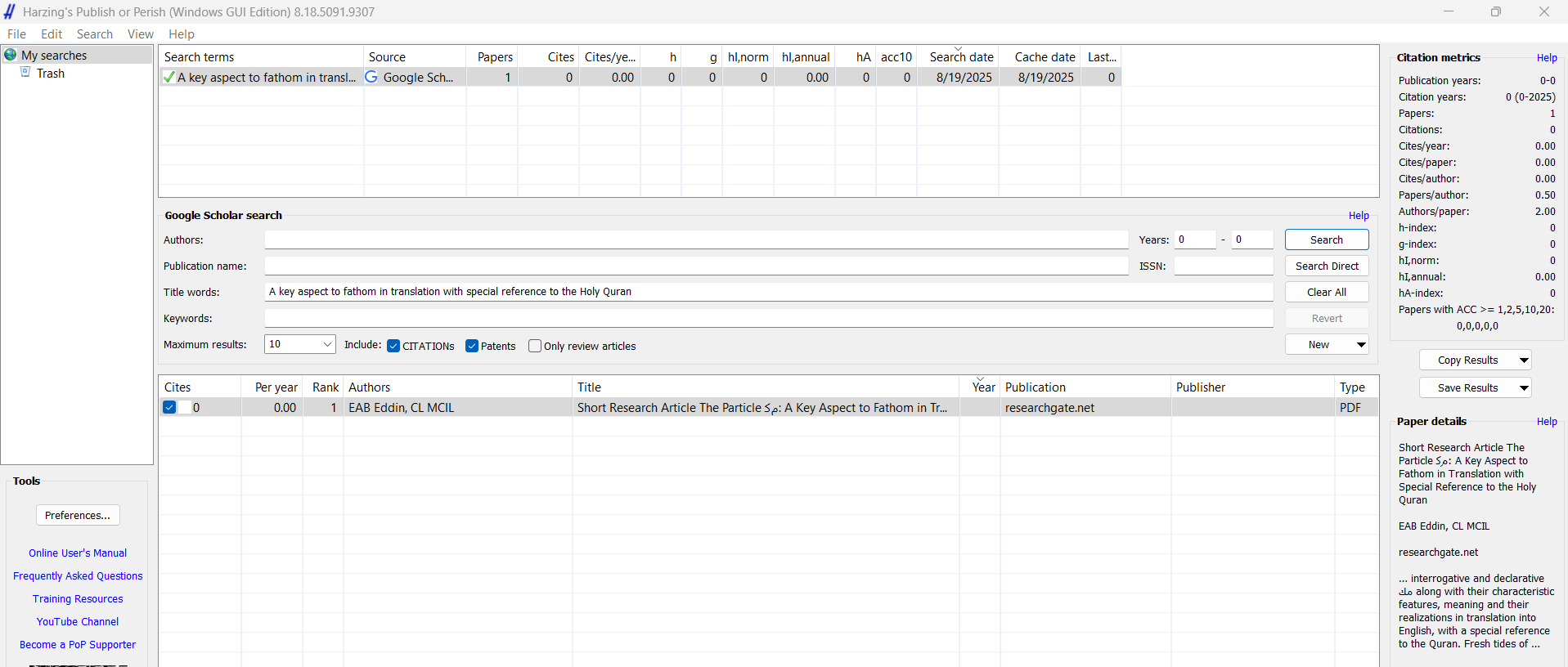The image size is (1568, 667).
Task: Select My searches in the tree
Action: (x=54, y=55)
